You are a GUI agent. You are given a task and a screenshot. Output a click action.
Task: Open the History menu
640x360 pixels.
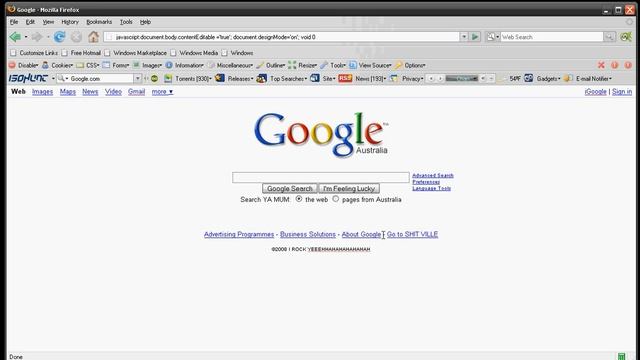pyautogui.click(x=70, y=22)
